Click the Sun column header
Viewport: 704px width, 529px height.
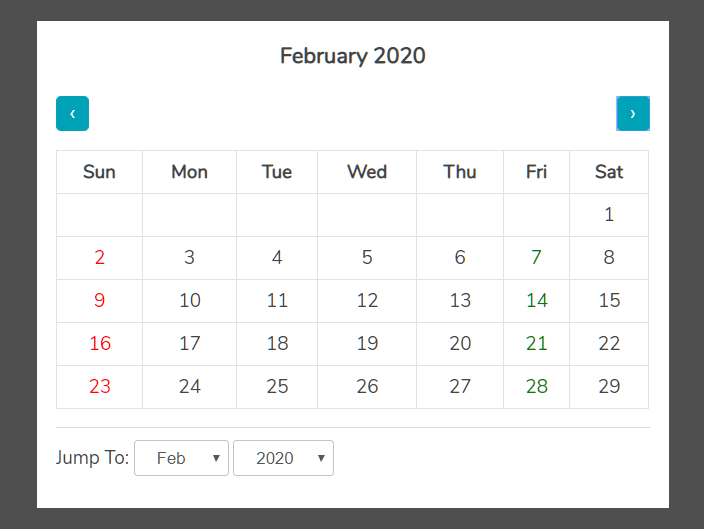tap(99, 172)
